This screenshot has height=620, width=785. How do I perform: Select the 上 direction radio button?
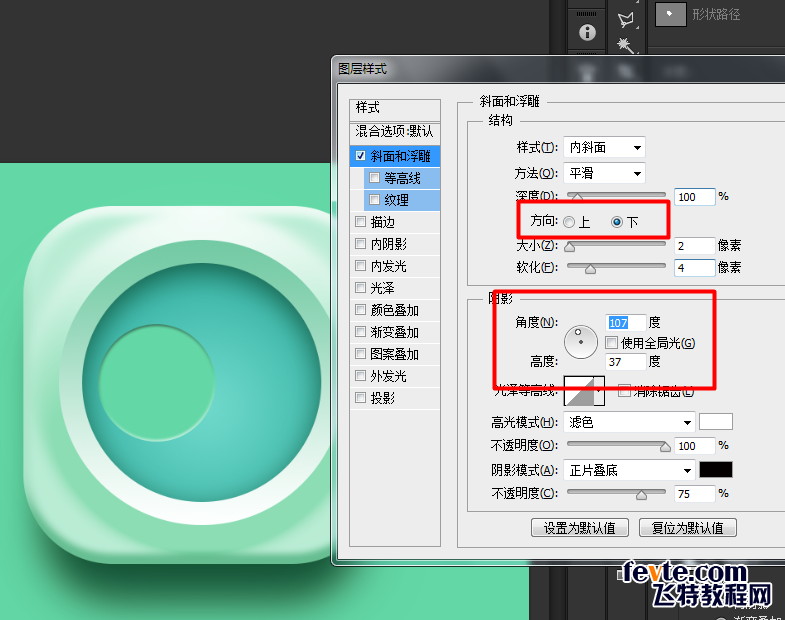pos(569,222)
